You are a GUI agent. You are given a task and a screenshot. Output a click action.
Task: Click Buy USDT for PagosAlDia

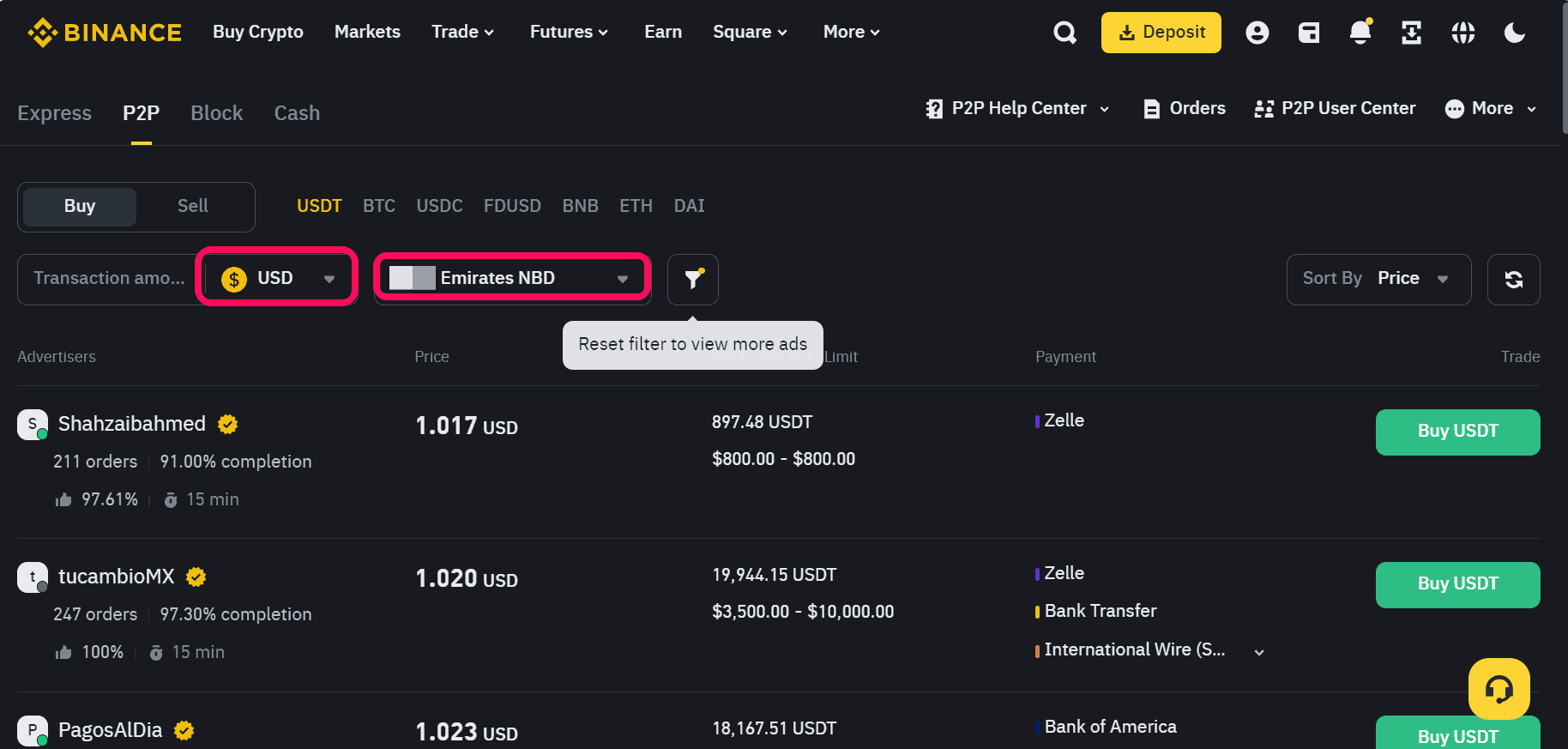coord(1458,733)
